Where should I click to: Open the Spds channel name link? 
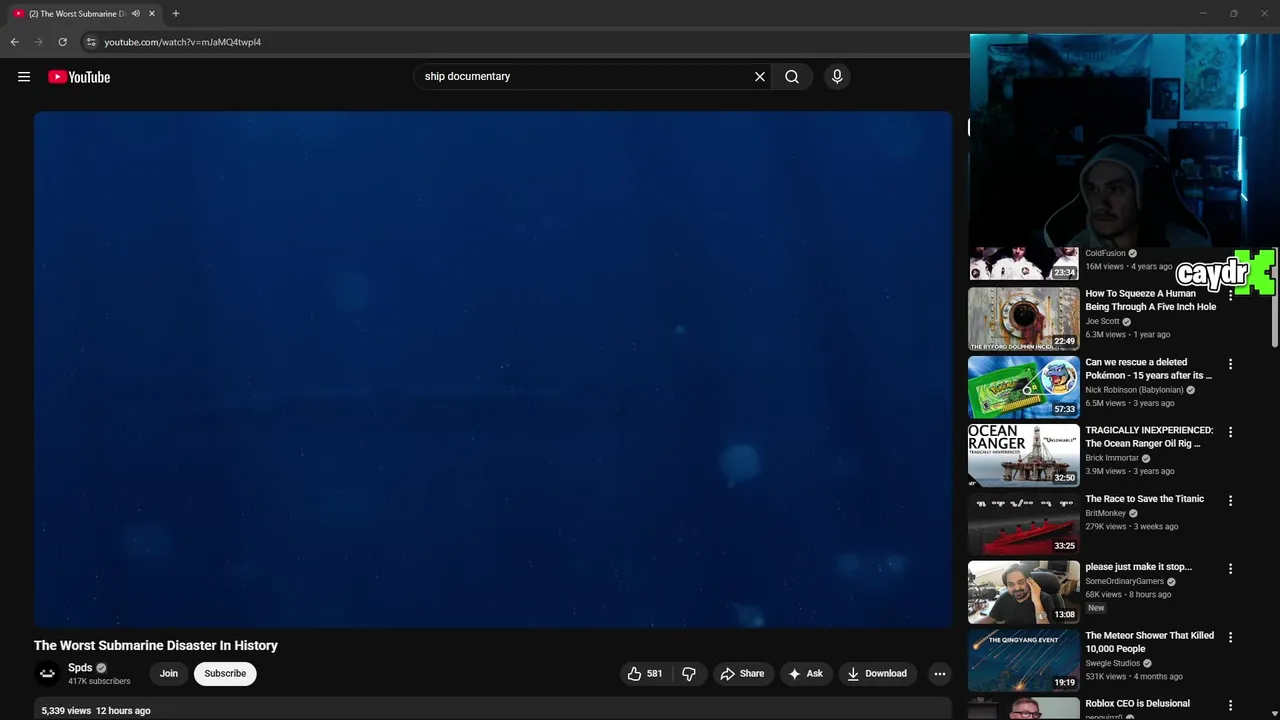[x=80, y=668]
